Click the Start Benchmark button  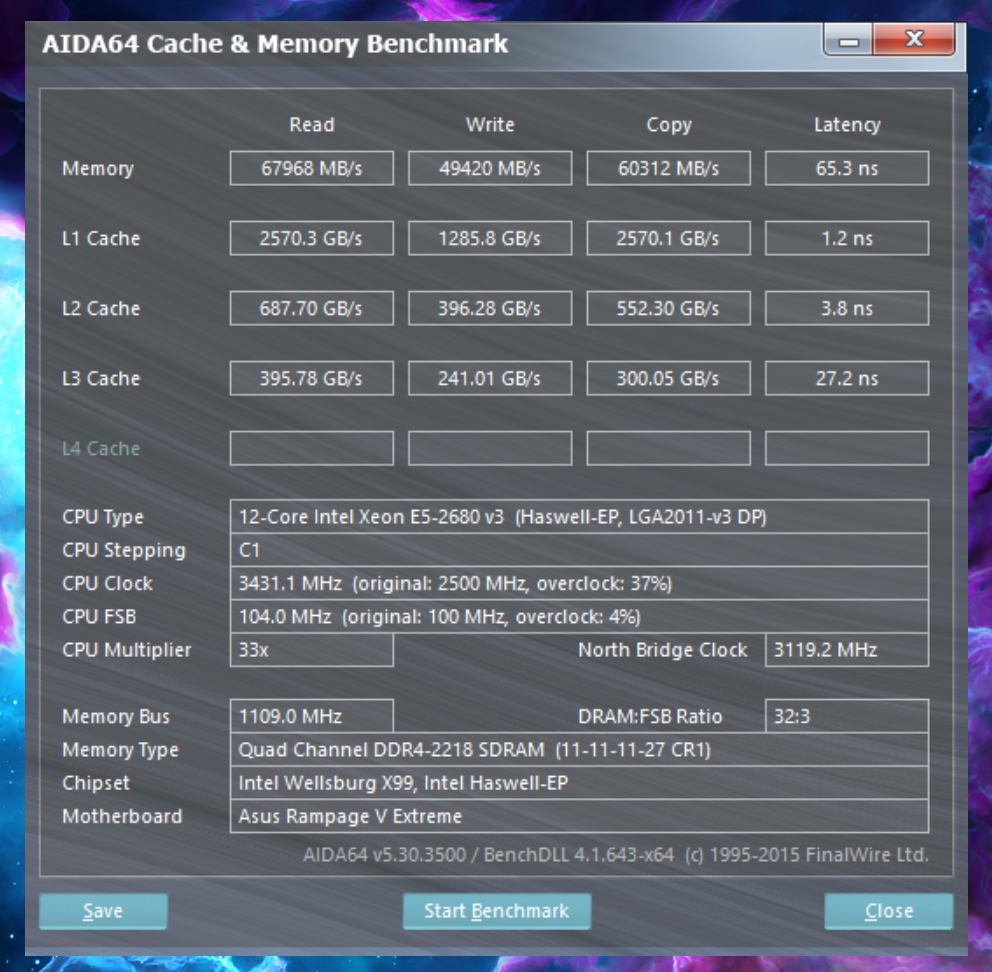coord(497,911)
